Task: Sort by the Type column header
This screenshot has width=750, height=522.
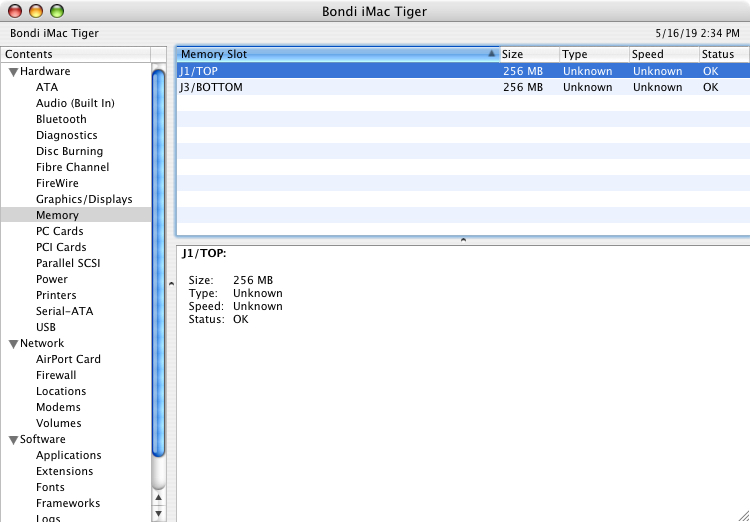Action: (595, 55)
